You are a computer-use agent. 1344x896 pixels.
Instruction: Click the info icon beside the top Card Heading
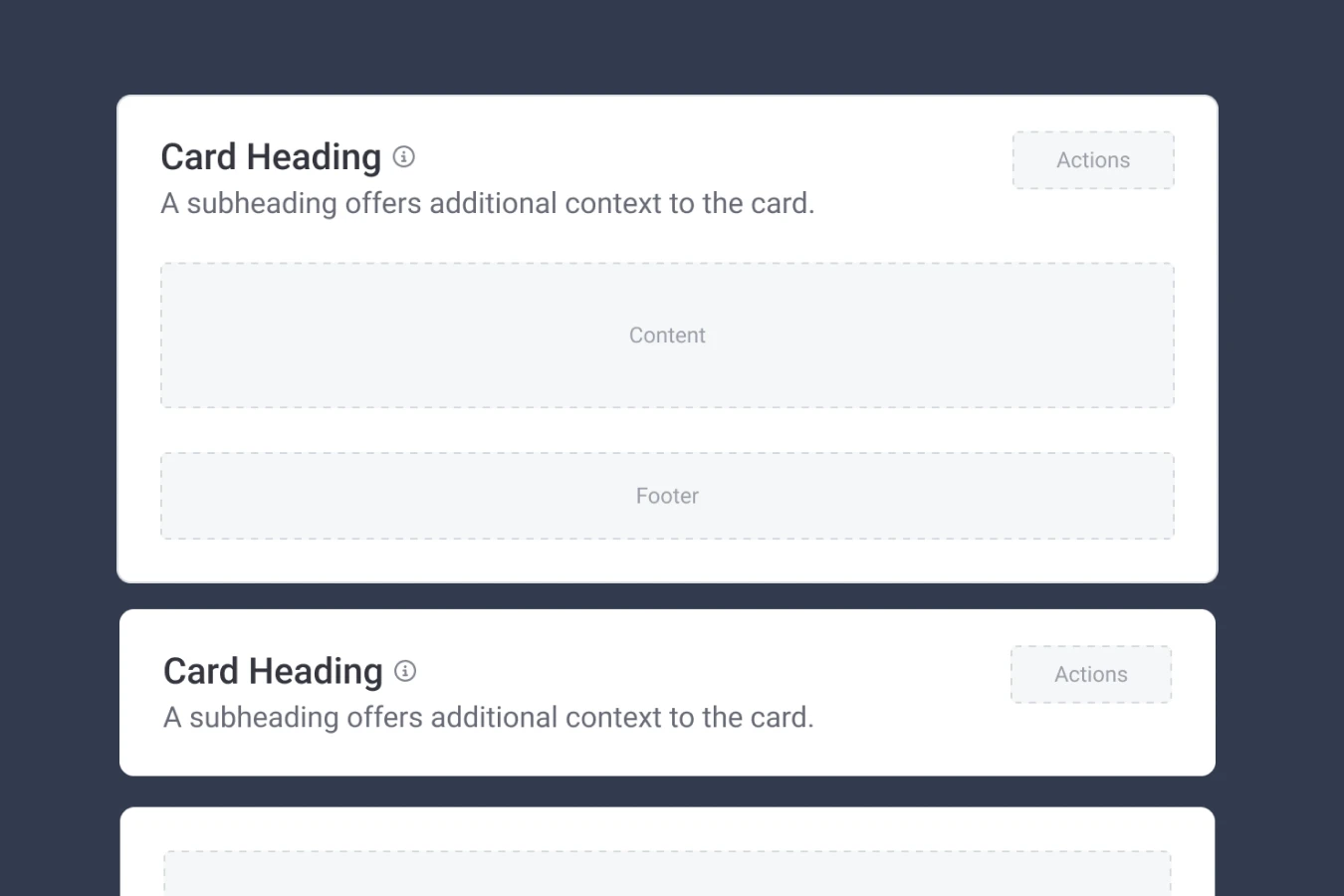403,156
